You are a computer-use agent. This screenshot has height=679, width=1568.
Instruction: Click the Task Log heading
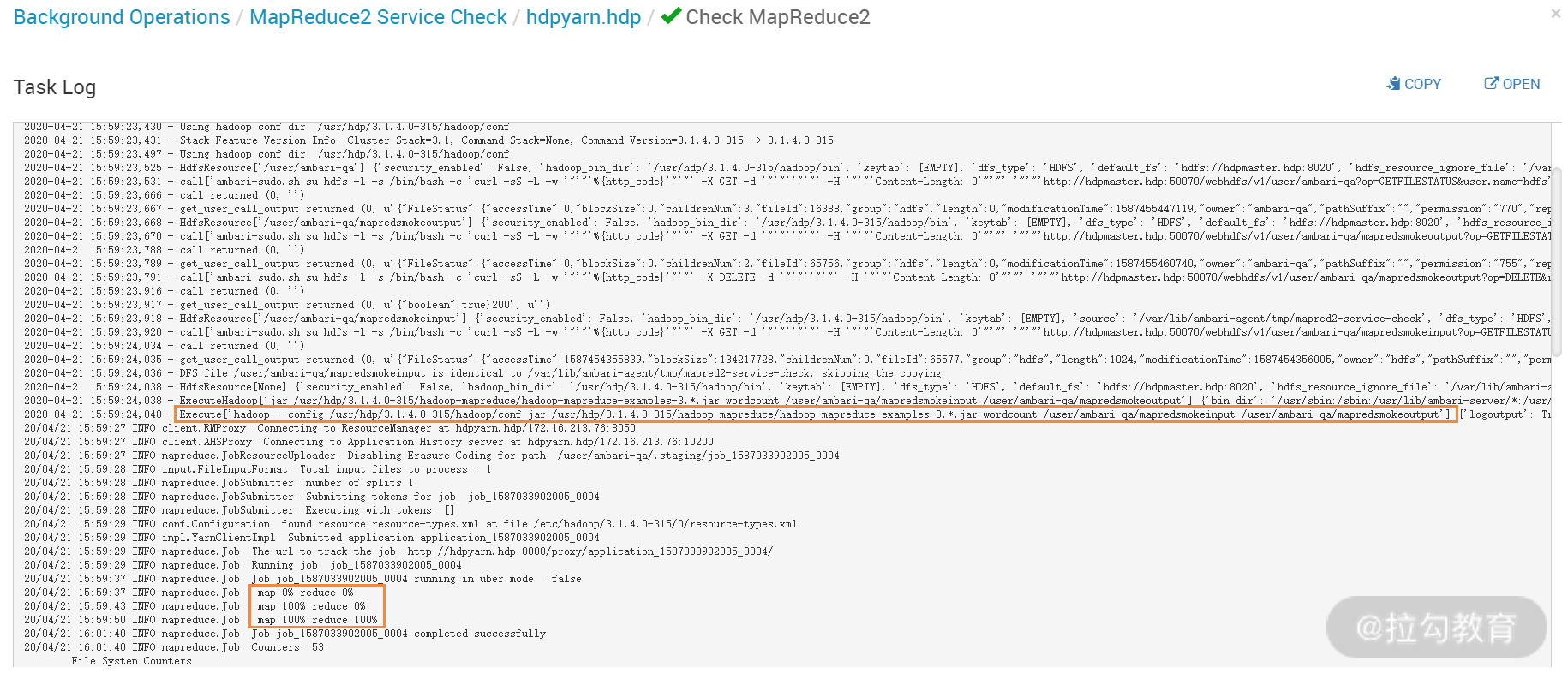[x=55, y=87]
